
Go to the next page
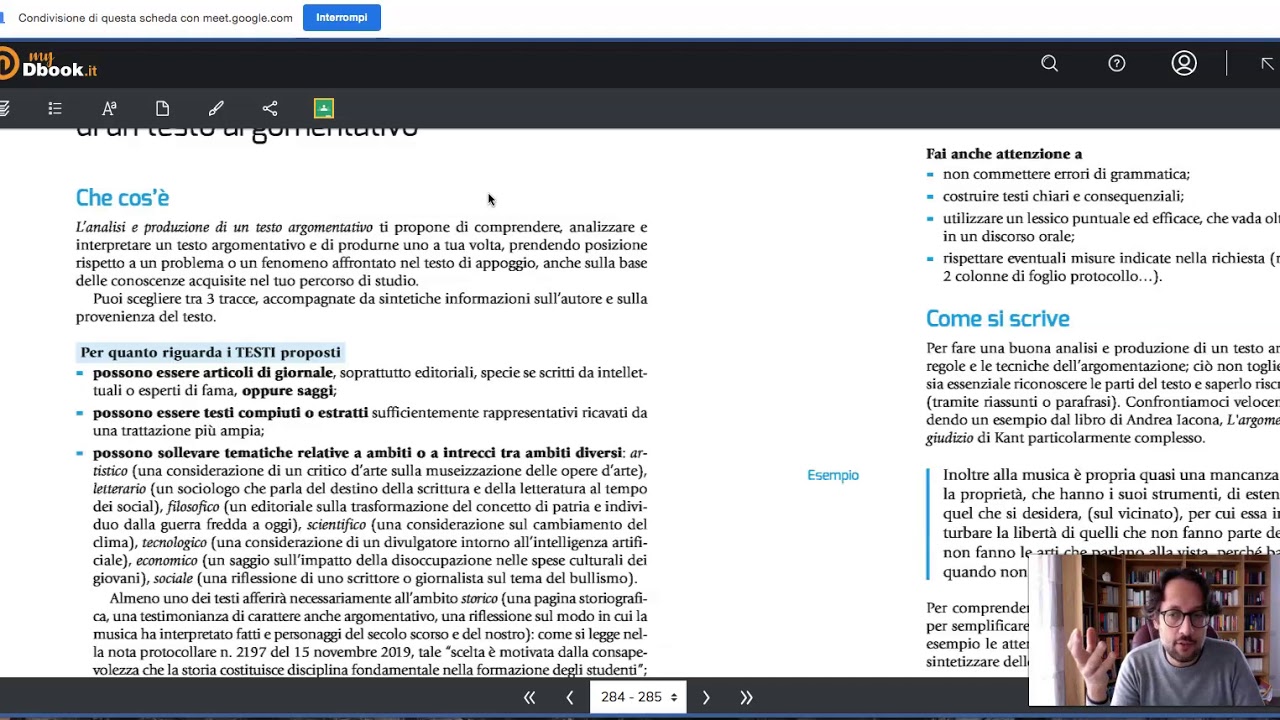(706, 698)
